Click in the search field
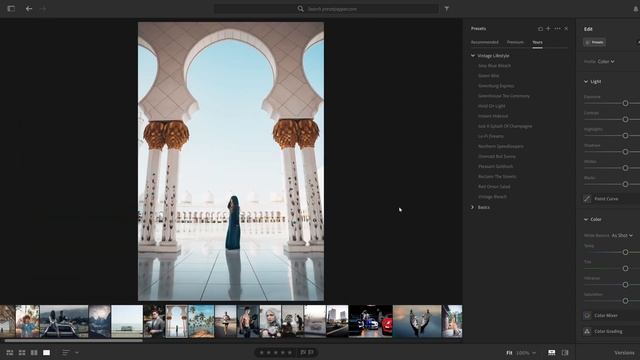640x360 pixels. tap(327, 9)
